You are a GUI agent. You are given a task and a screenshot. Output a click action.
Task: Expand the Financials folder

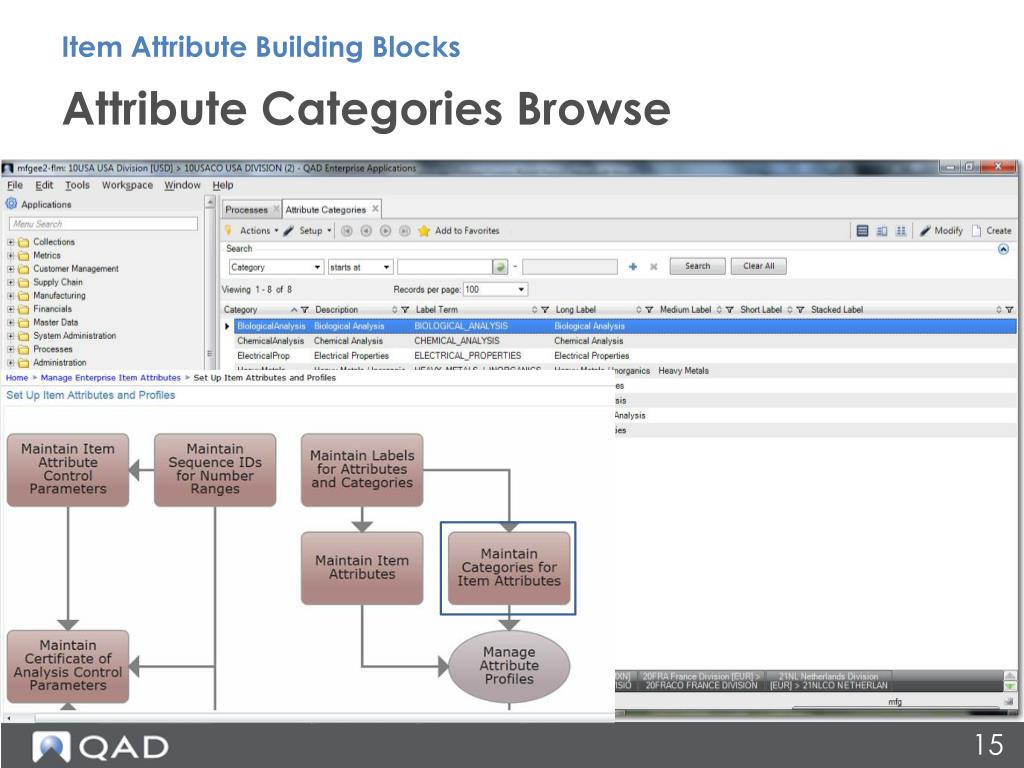[10, 309]
